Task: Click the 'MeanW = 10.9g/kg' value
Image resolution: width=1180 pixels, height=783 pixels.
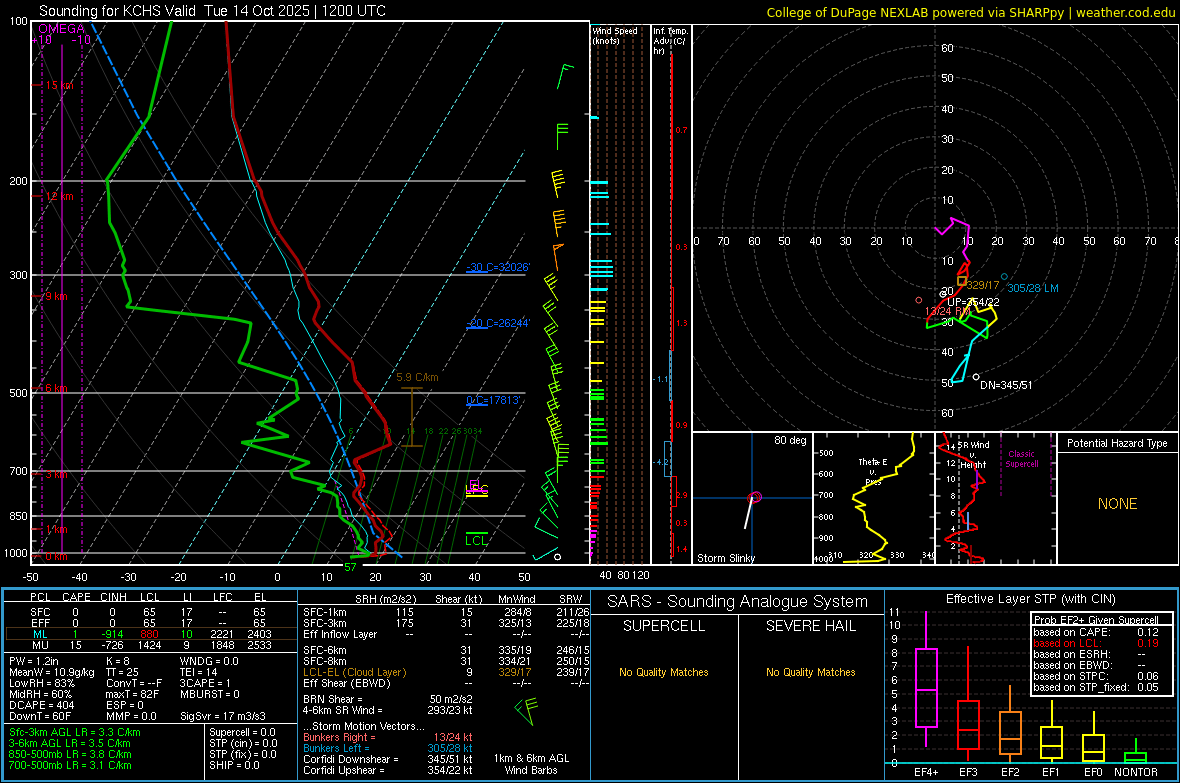Action: 52,672
